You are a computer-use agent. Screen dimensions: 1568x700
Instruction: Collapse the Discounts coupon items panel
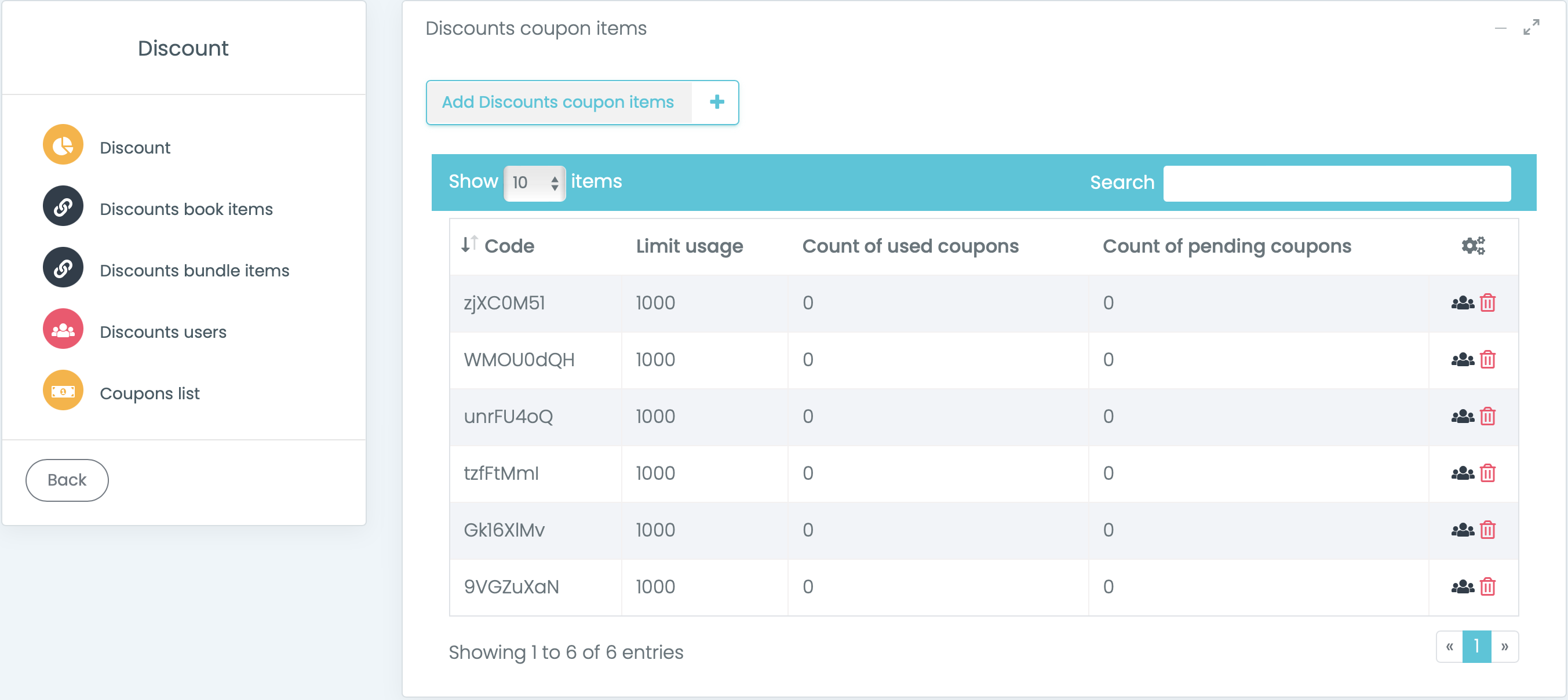click(1500, 28)
